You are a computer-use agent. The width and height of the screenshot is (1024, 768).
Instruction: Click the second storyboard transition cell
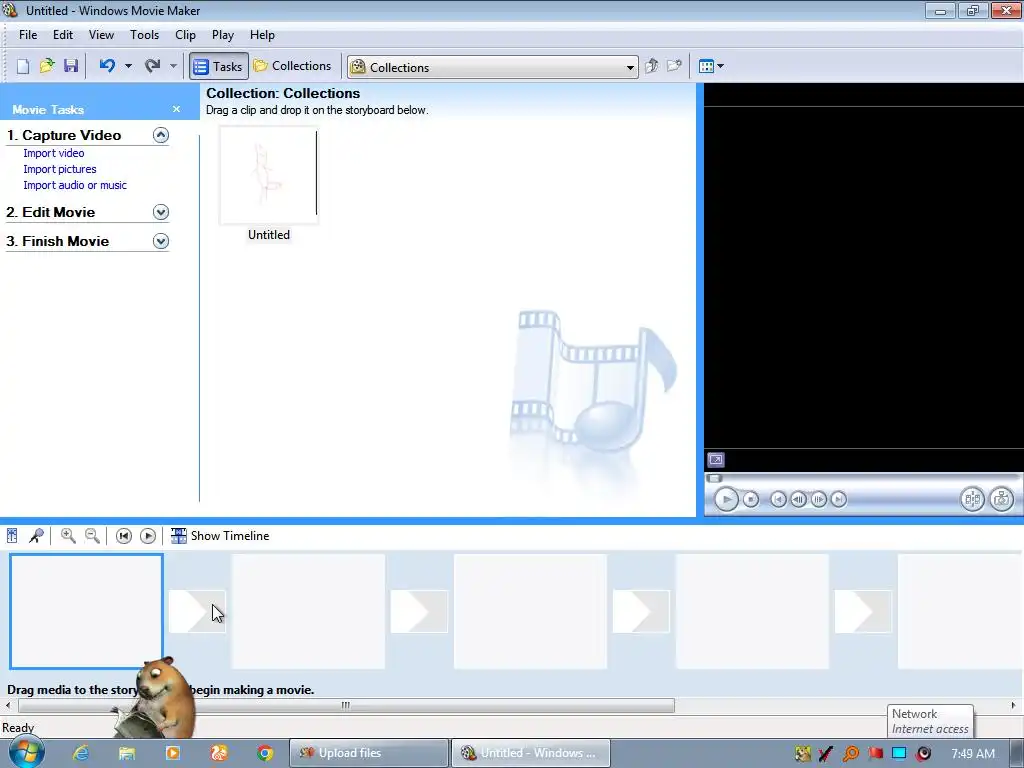[x=419, y=611]
